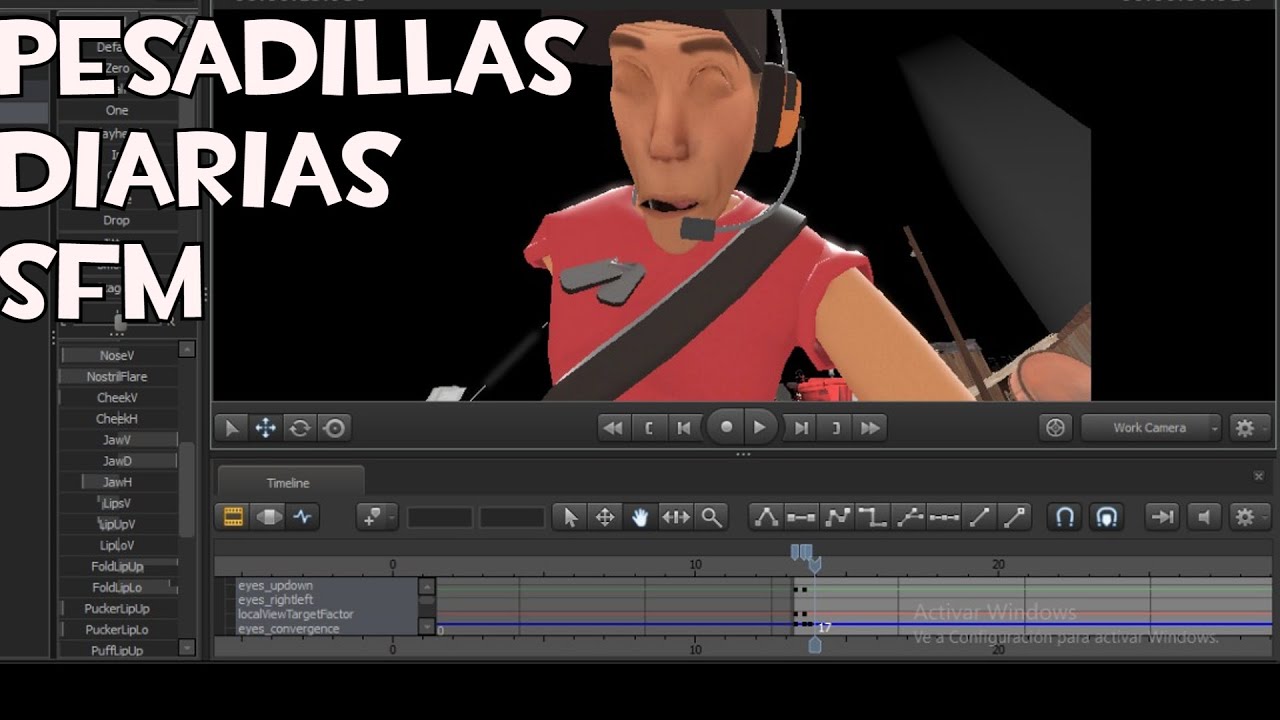Click the slider list up arrow
This screenshot has width=1280, height=720.
coord(187,349)
